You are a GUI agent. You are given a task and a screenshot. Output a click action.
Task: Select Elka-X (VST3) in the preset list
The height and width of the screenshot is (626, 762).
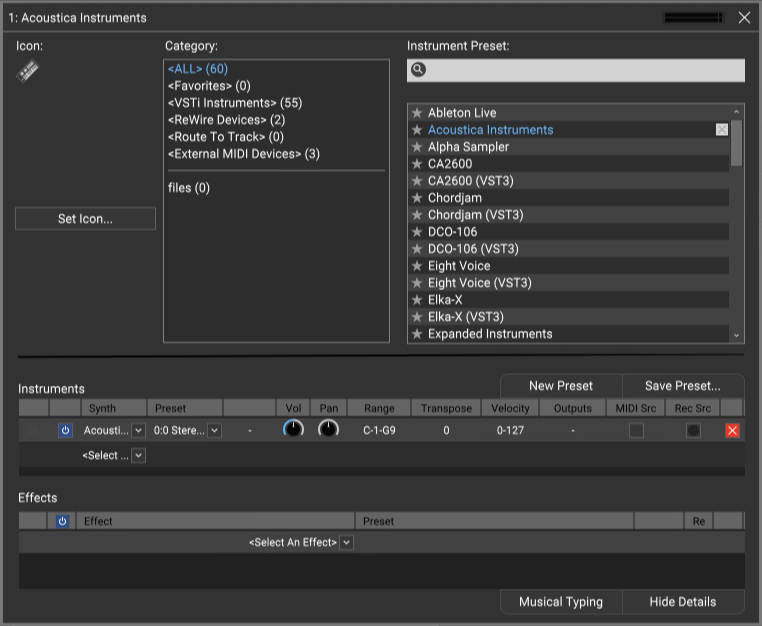coord(569,317)
